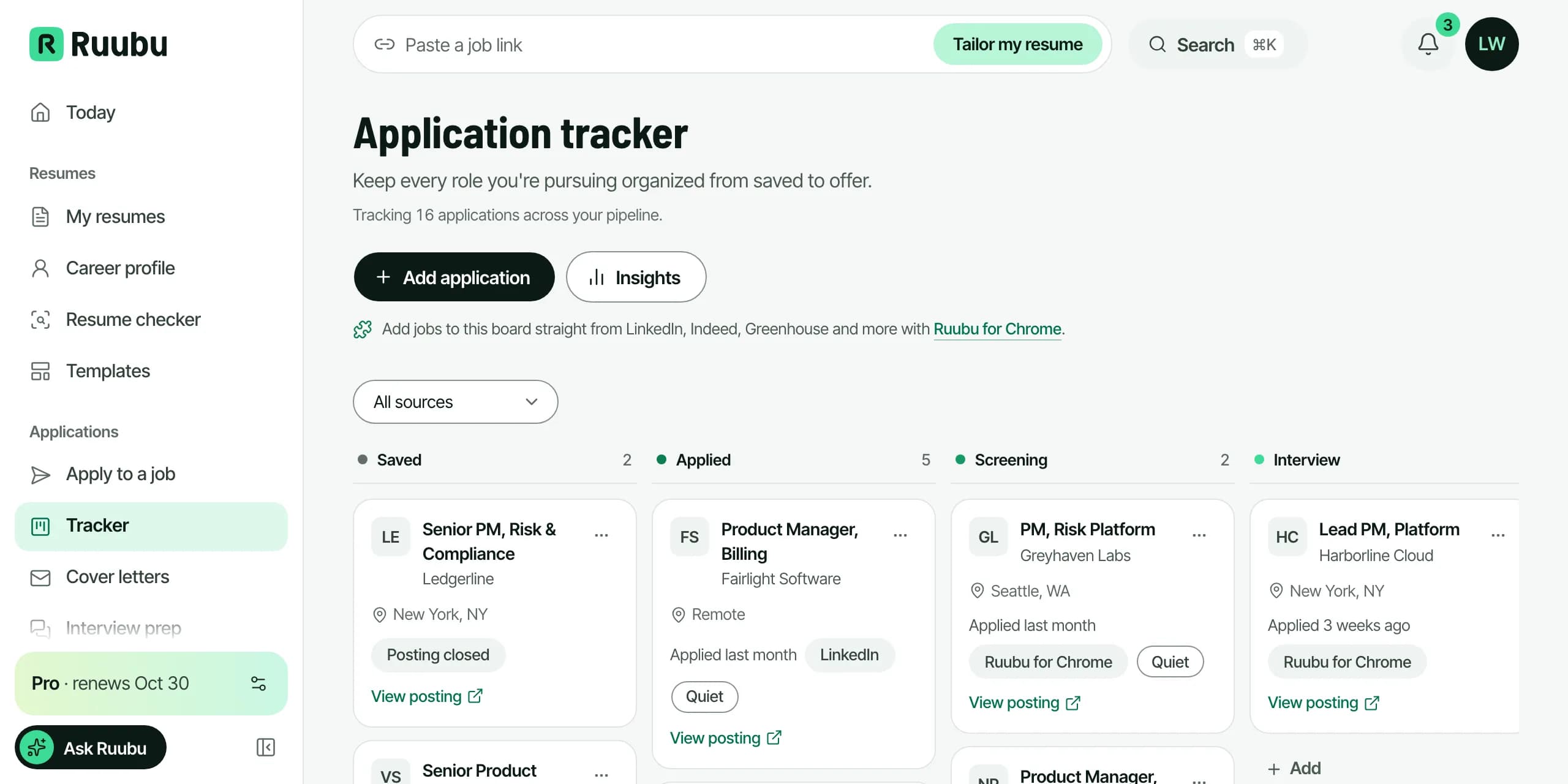This screenshot has height=784, width=1568.
Task: Click Tailor my resume
Action: [1017, 44]
